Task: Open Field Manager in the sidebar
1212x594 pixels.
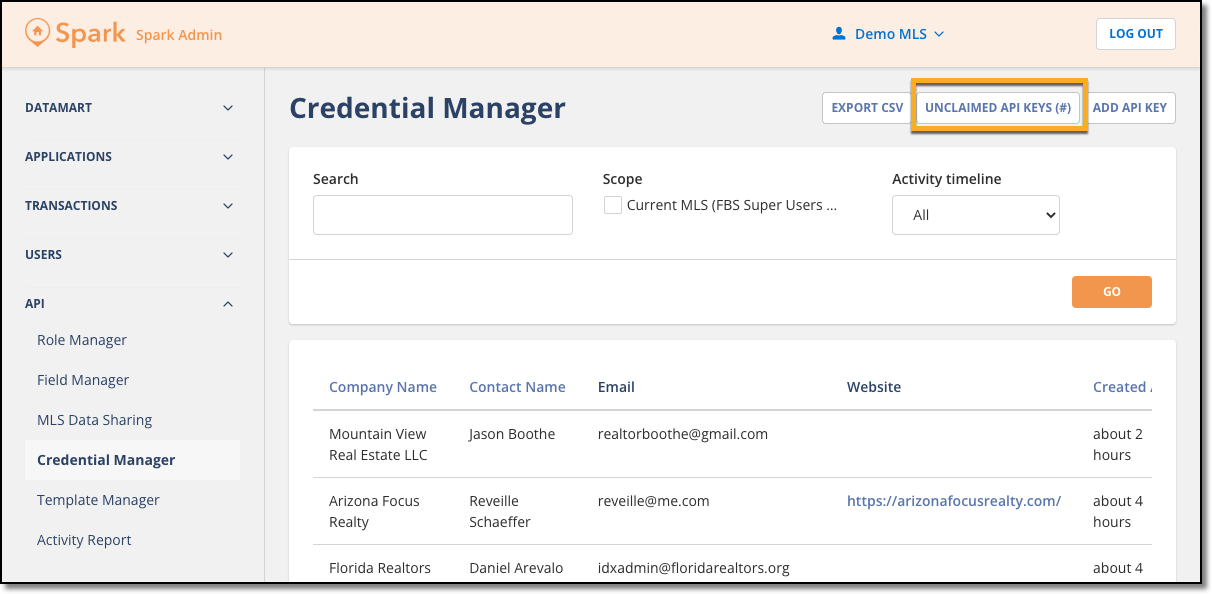Action: (x=83, y=380)
